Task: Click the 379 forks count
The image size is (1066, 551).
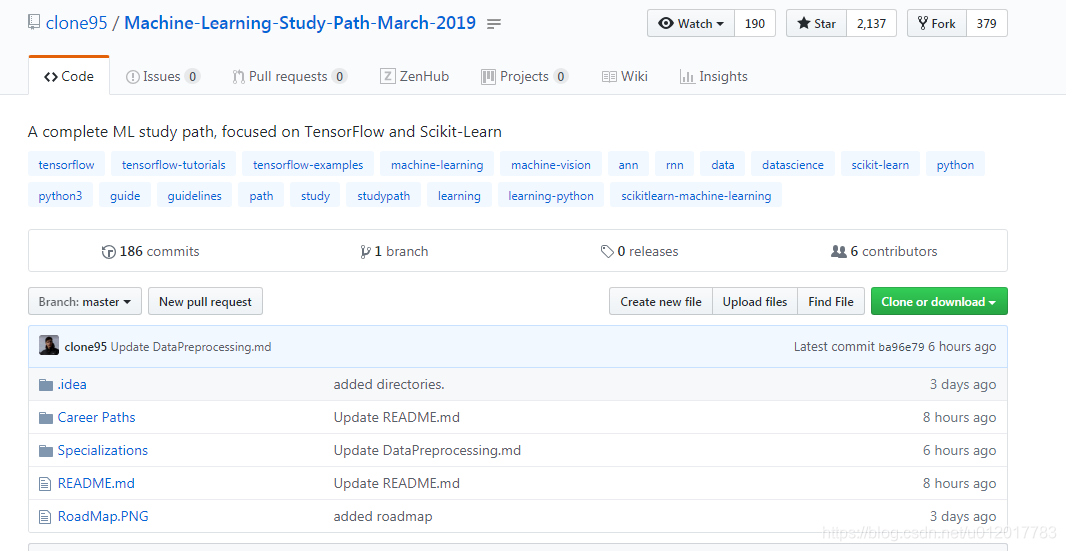Action: [x=986, y=23]
